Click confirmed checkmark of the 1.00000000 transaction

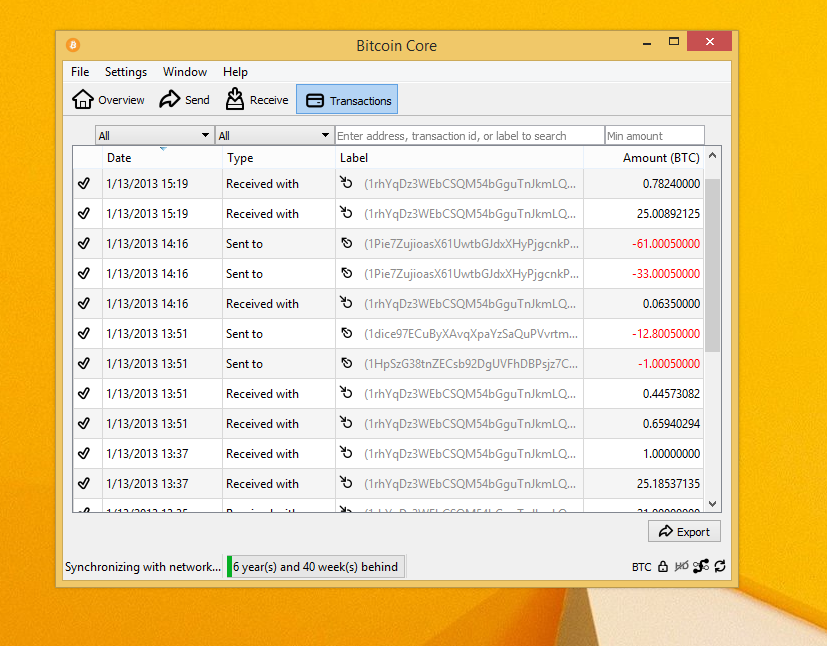pos(84,454)
